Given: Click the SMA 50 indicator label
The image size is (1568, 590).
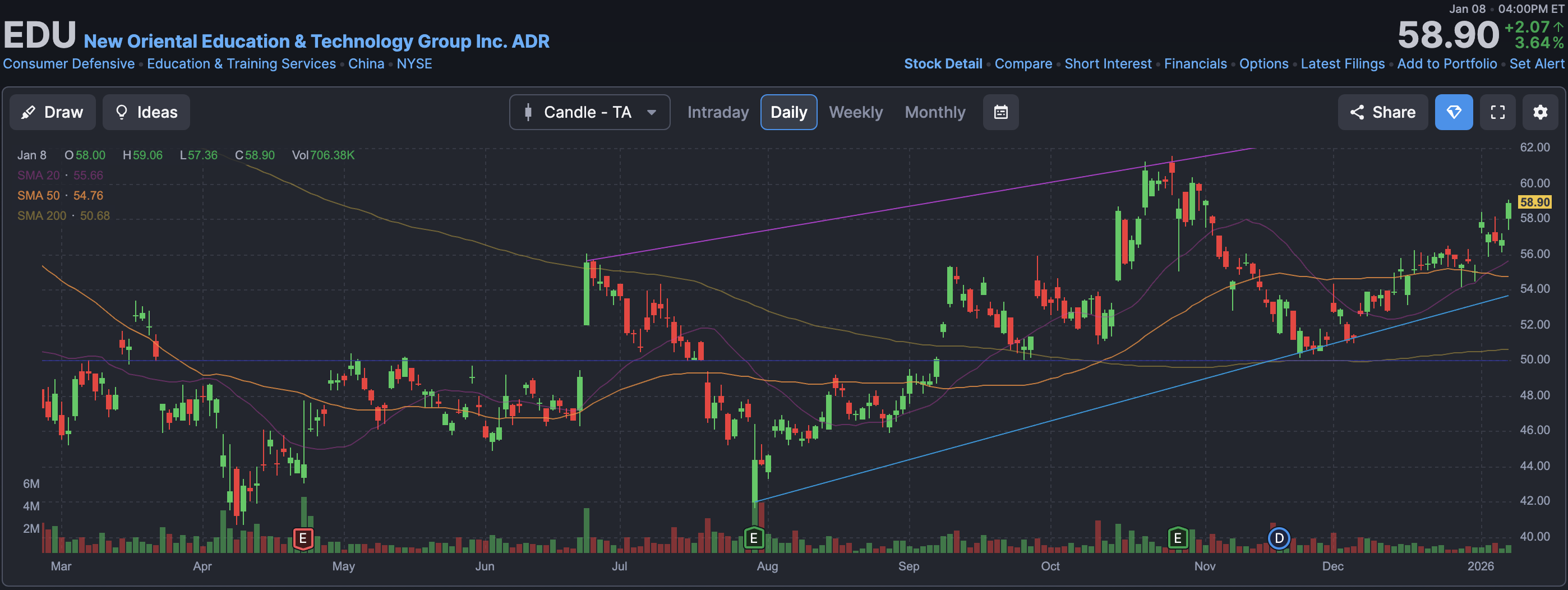Looking at the screenshot, I should 38,195.
